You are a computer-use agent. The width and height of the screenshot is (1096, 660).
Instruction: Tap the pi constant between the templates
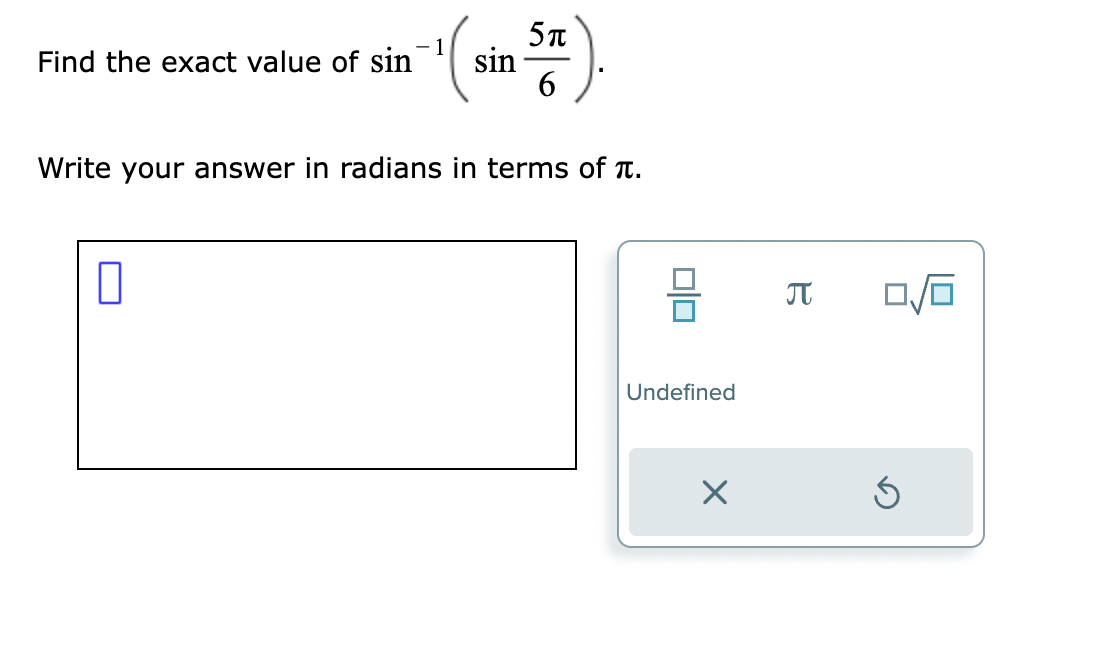coord(798,293)
